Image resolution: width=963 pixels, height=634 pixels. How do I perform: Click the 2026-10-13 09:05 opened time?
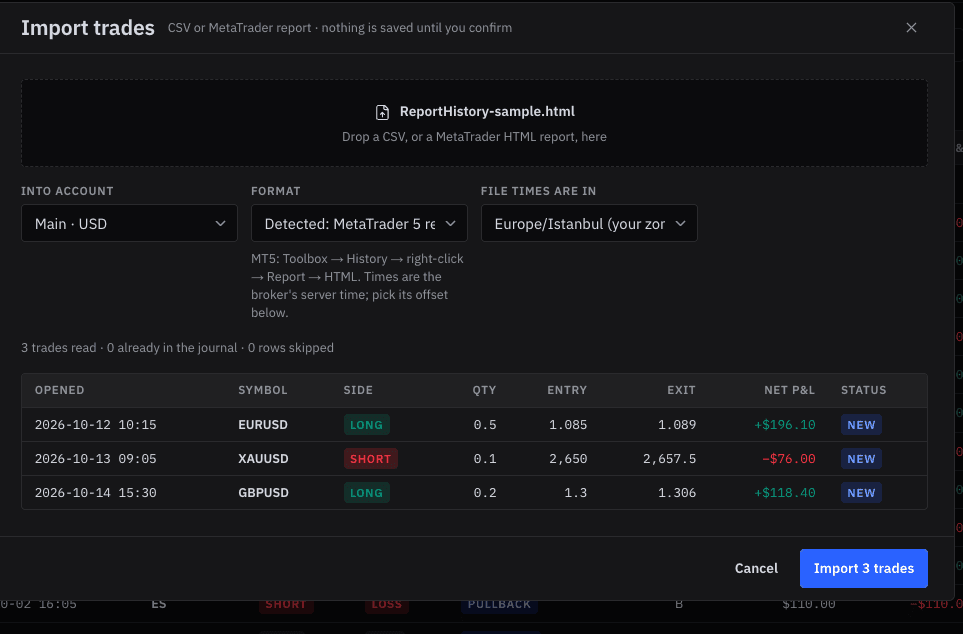click(x=96, y=459)
